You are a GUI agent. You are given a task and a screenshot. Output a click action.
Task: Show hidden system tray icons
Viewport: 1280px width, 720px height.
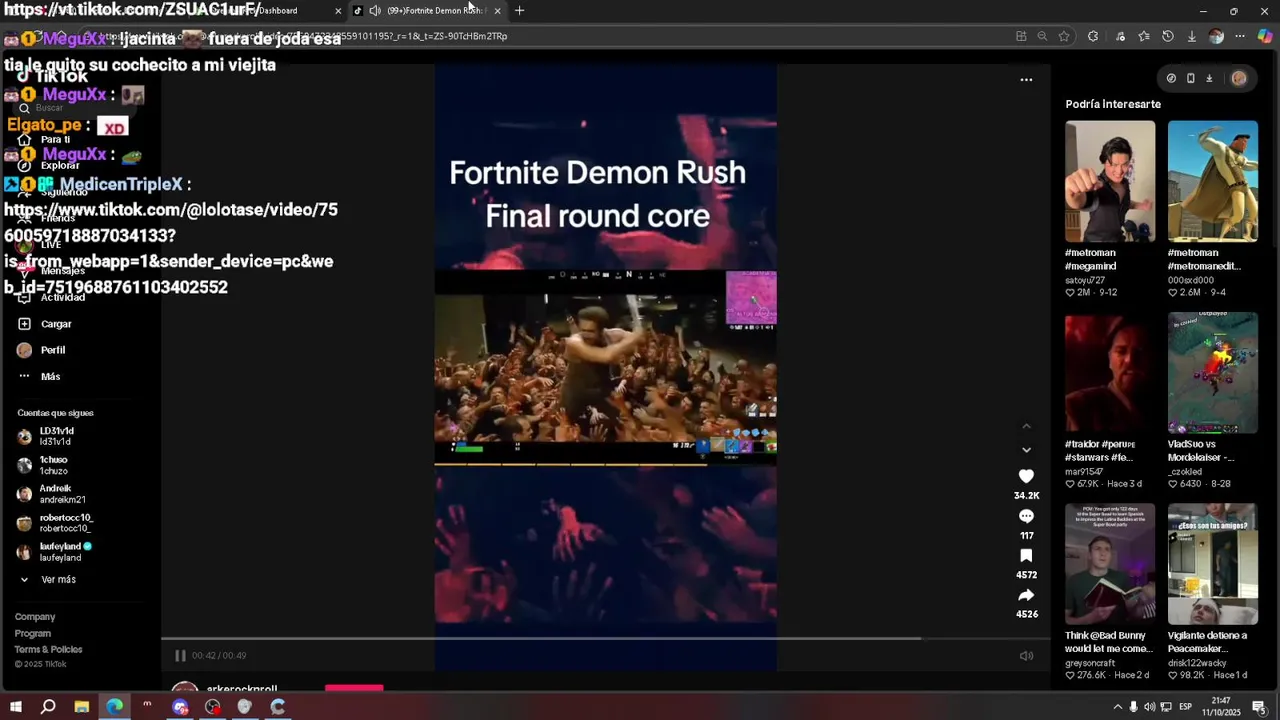coord(1118,707)
